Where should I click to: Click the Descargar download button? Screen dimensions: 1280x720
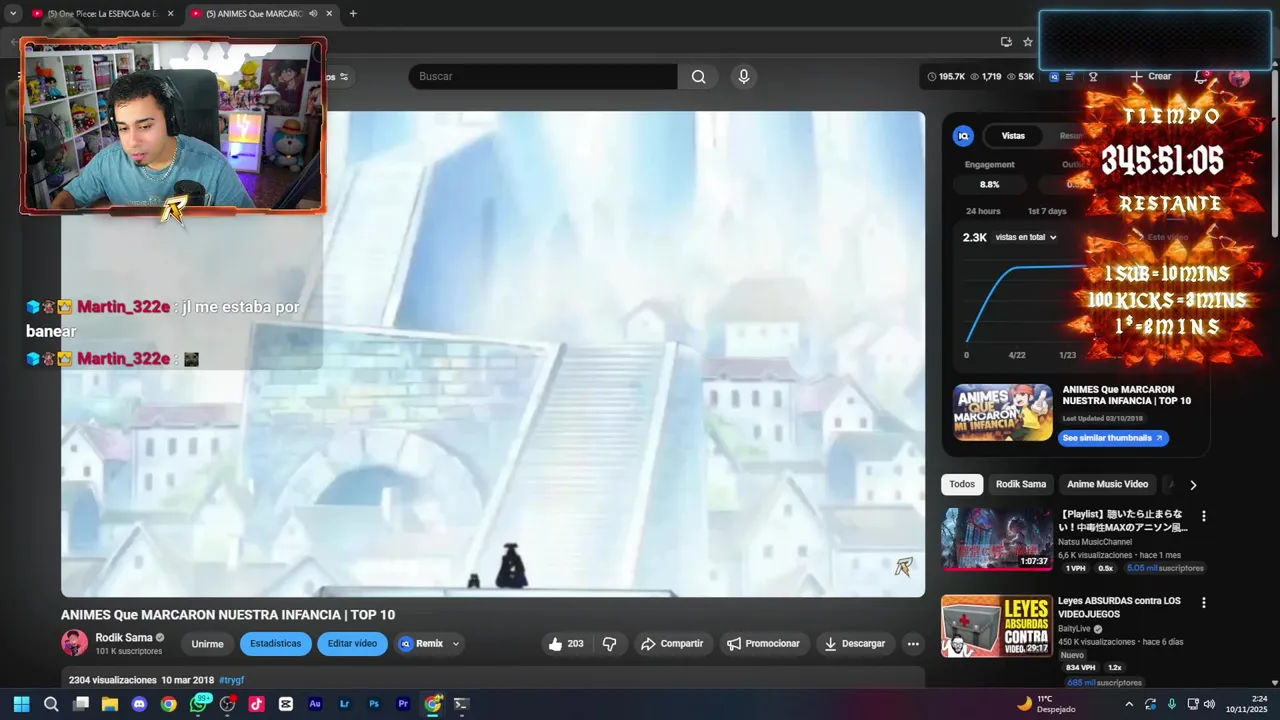coord(855,644)
